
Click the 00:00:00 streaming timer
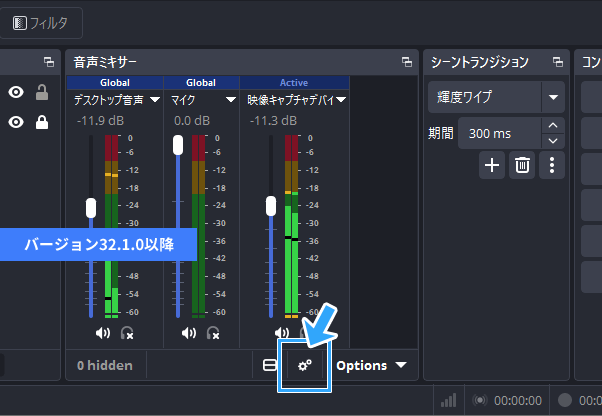point(518,401)
